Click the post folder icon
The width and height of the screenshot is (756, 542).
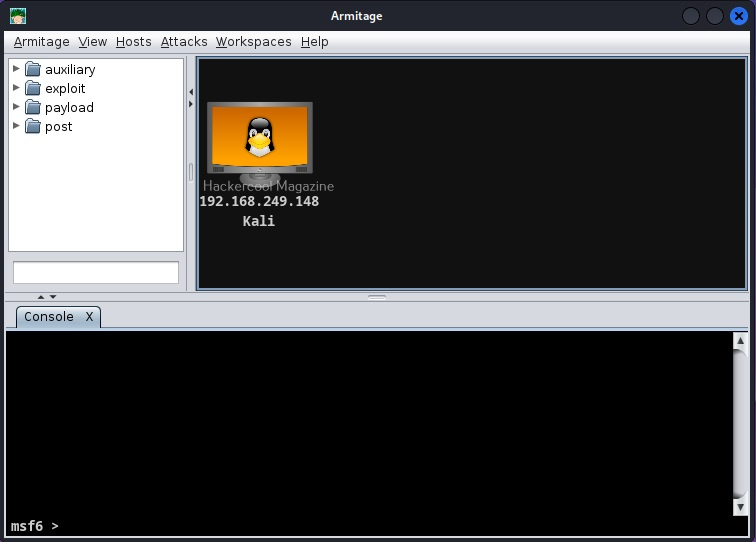point(33,126)
